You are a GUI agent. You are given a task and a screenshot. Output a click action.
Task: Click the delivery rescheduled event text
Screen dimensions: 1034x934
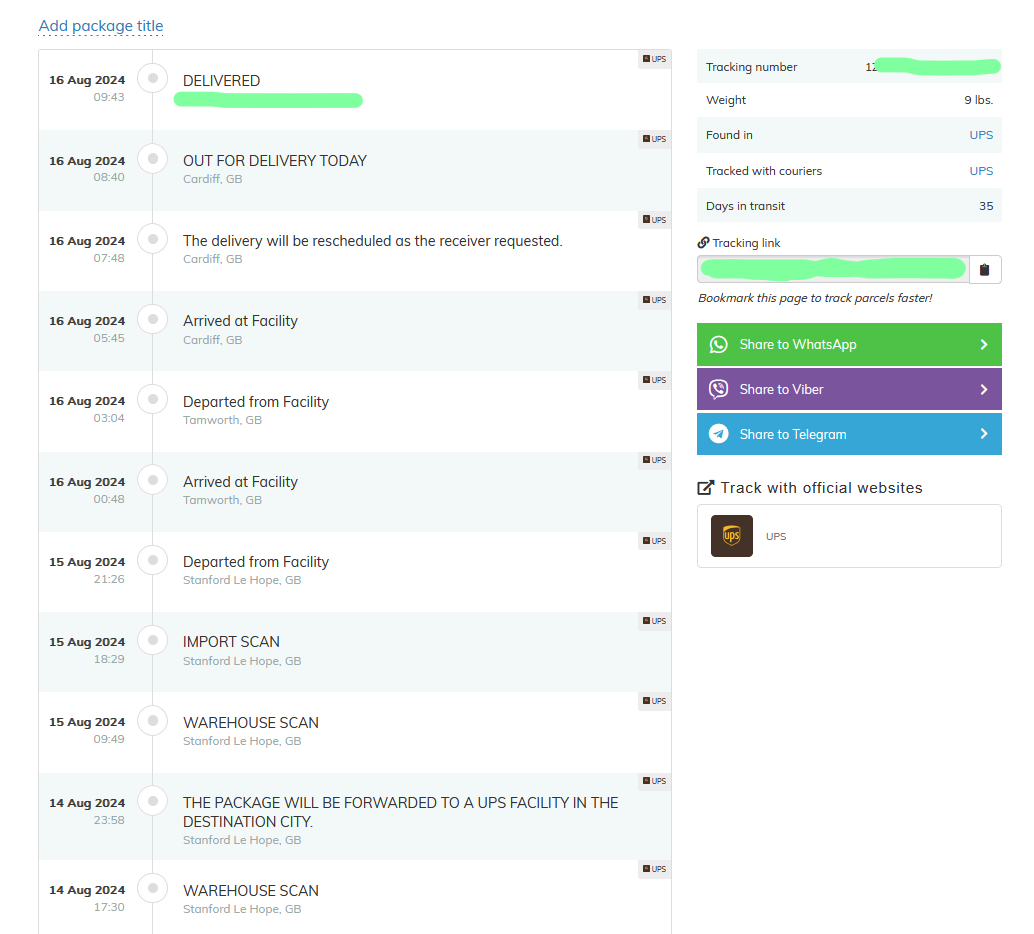[x=372, y=241]
